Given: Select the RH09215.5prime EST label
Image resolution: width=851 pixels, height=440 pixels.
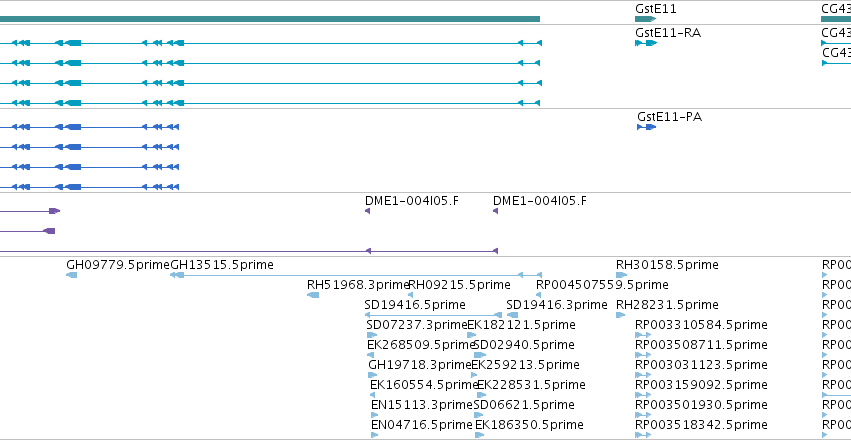Looking at the screenshot, I should 459,285.
